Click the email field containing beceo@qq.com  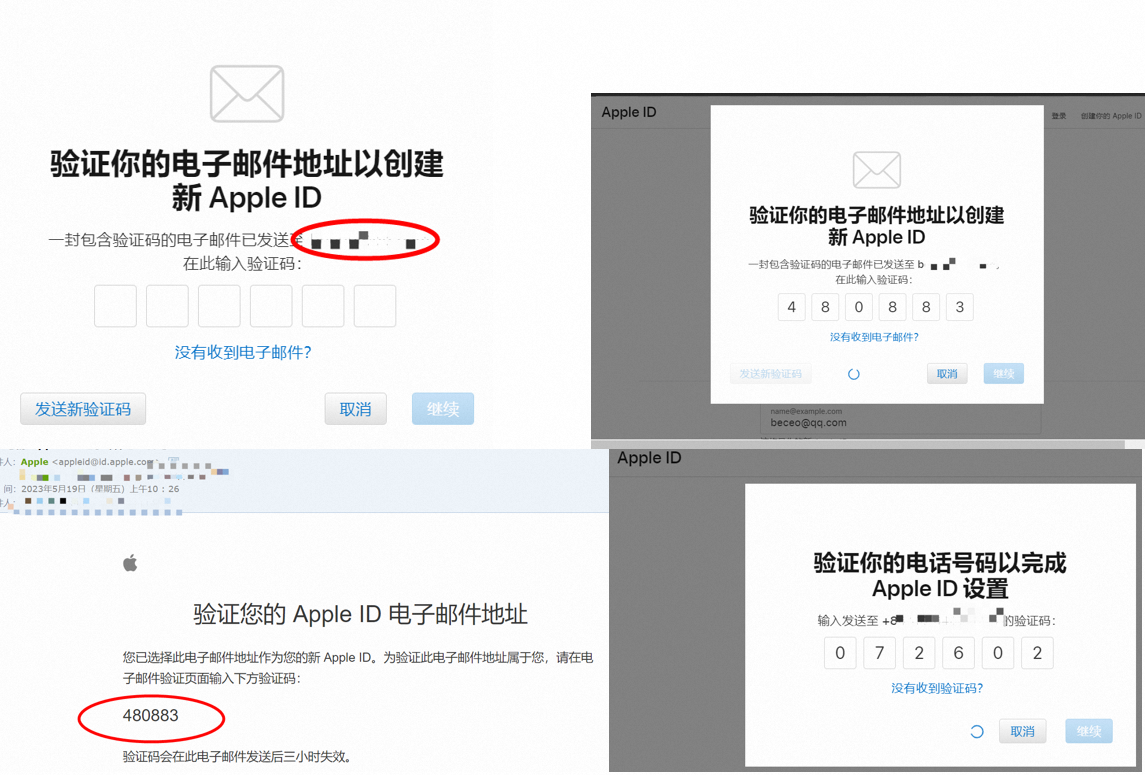click(x=900, y=419)
